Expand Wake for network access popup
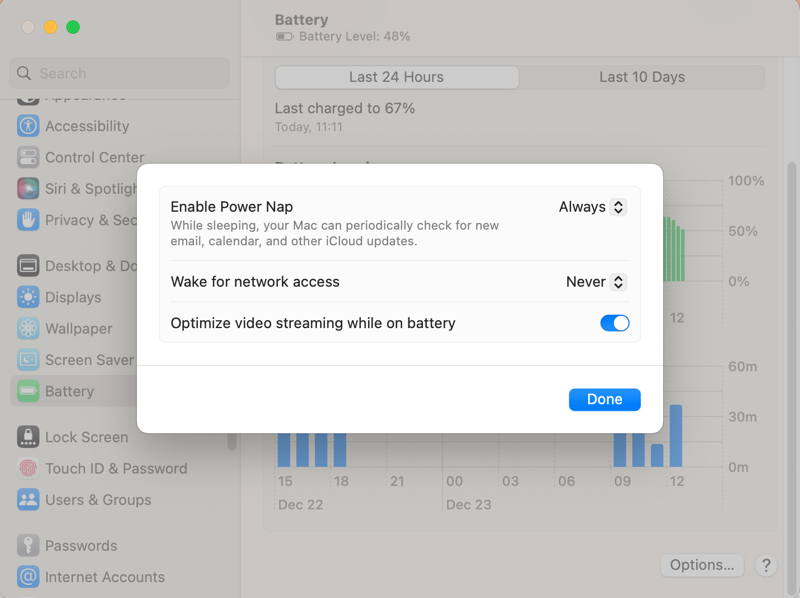Image resolution: width=800 pixels, height=598 pixels. [x=596, y=282]
